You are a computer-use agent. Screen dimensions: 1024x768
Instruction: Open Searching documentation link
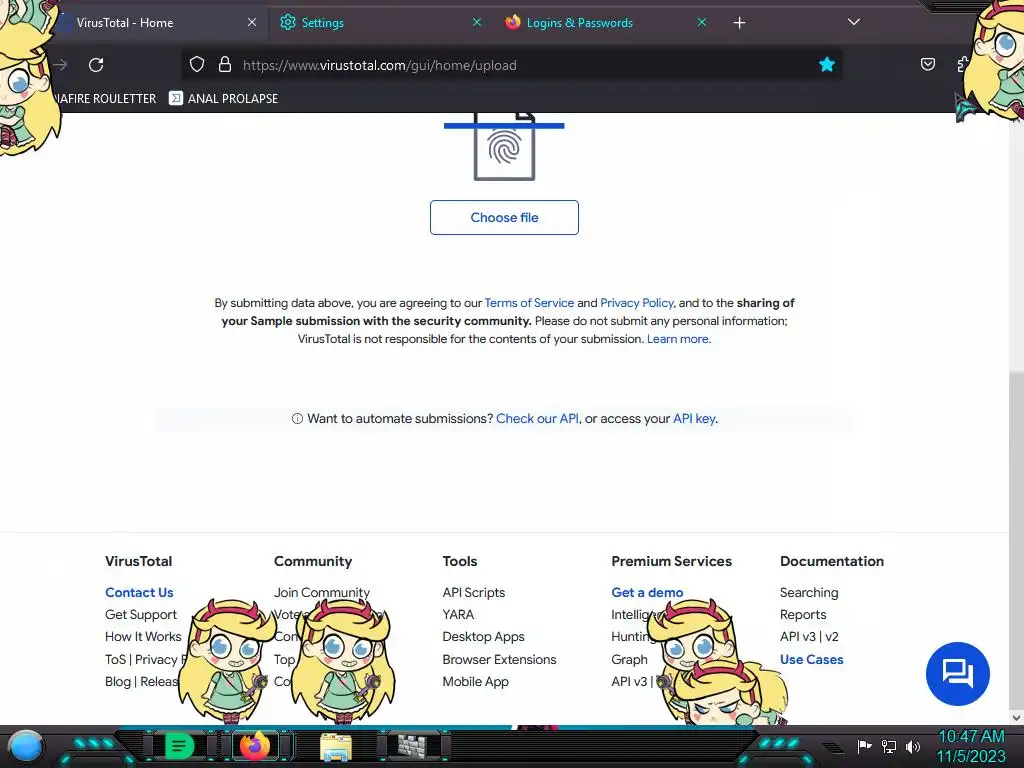tap(809, 592)
